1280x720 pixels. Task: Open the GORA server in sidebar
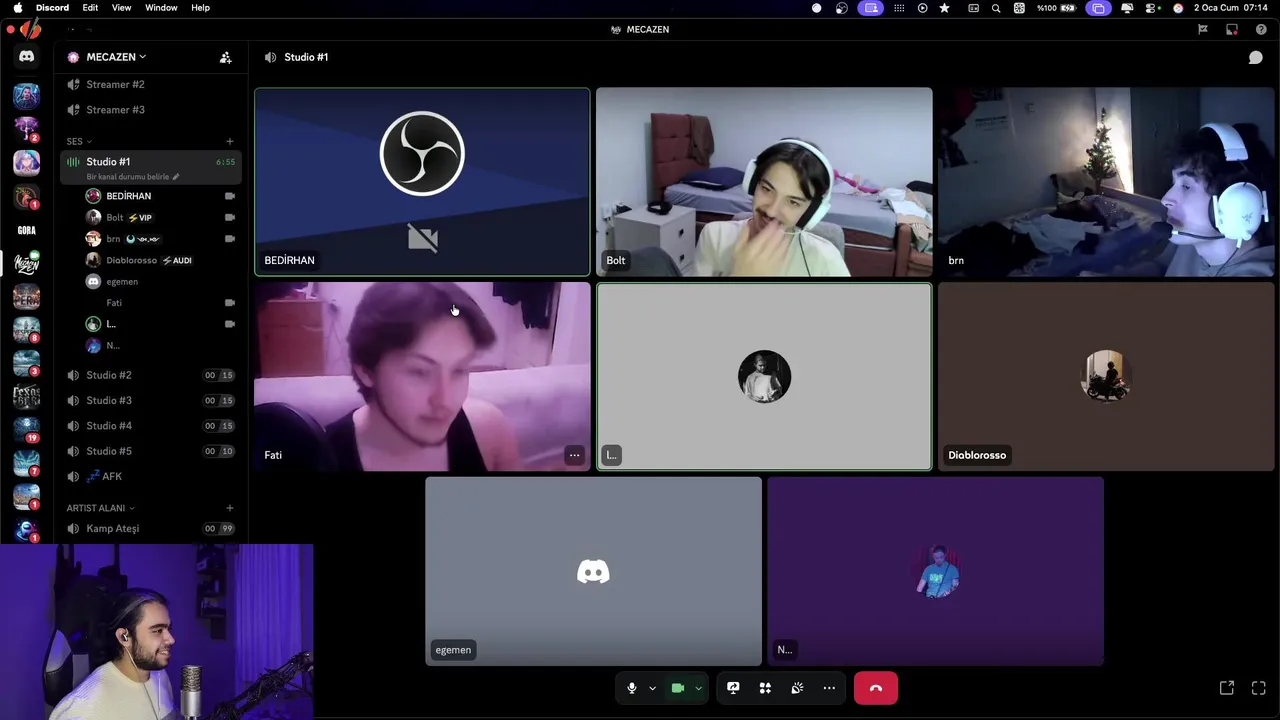[x=27, y=230]
